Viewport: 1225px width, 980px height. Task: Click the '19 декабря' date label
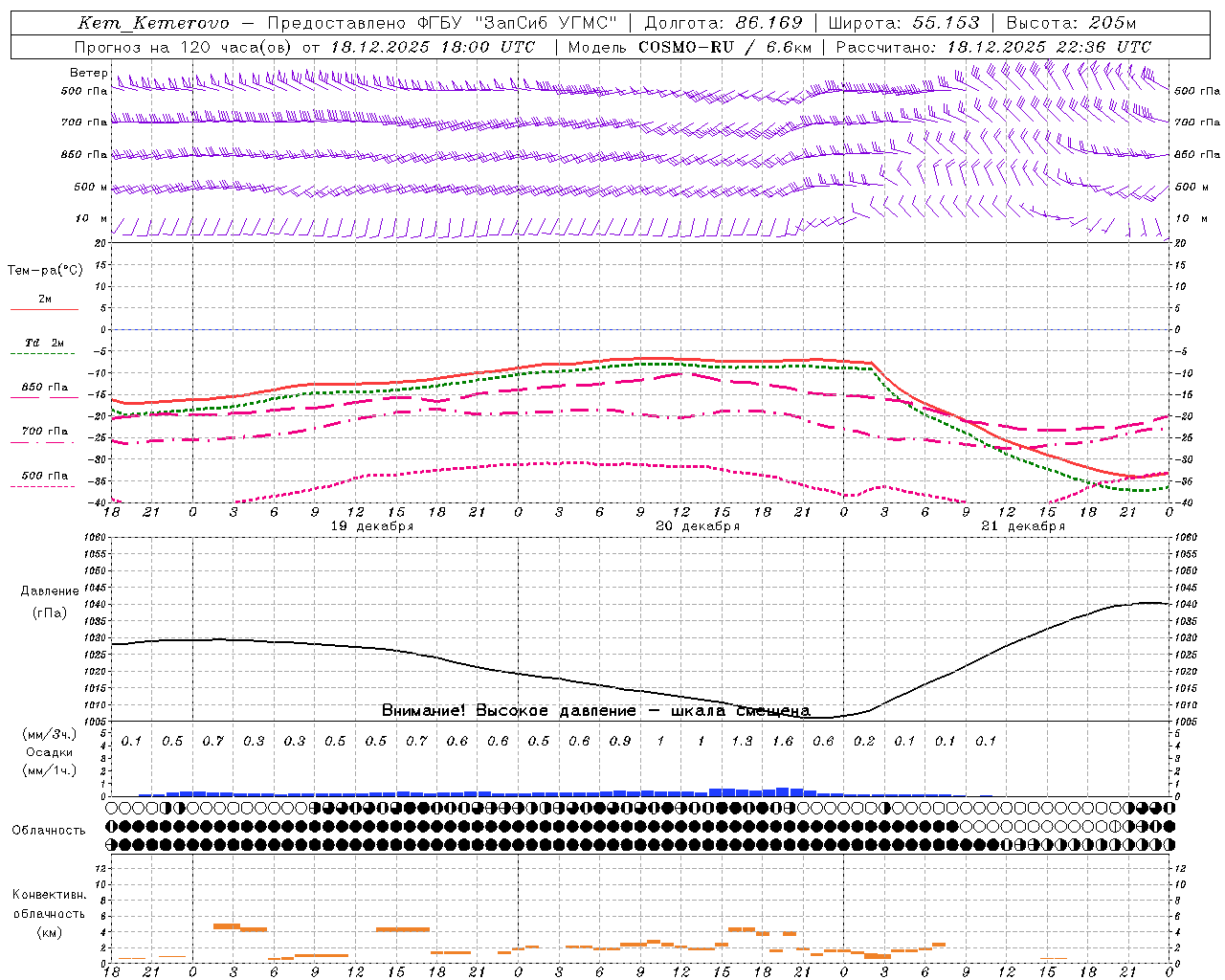pyautogui.click(x=372, y=526)
